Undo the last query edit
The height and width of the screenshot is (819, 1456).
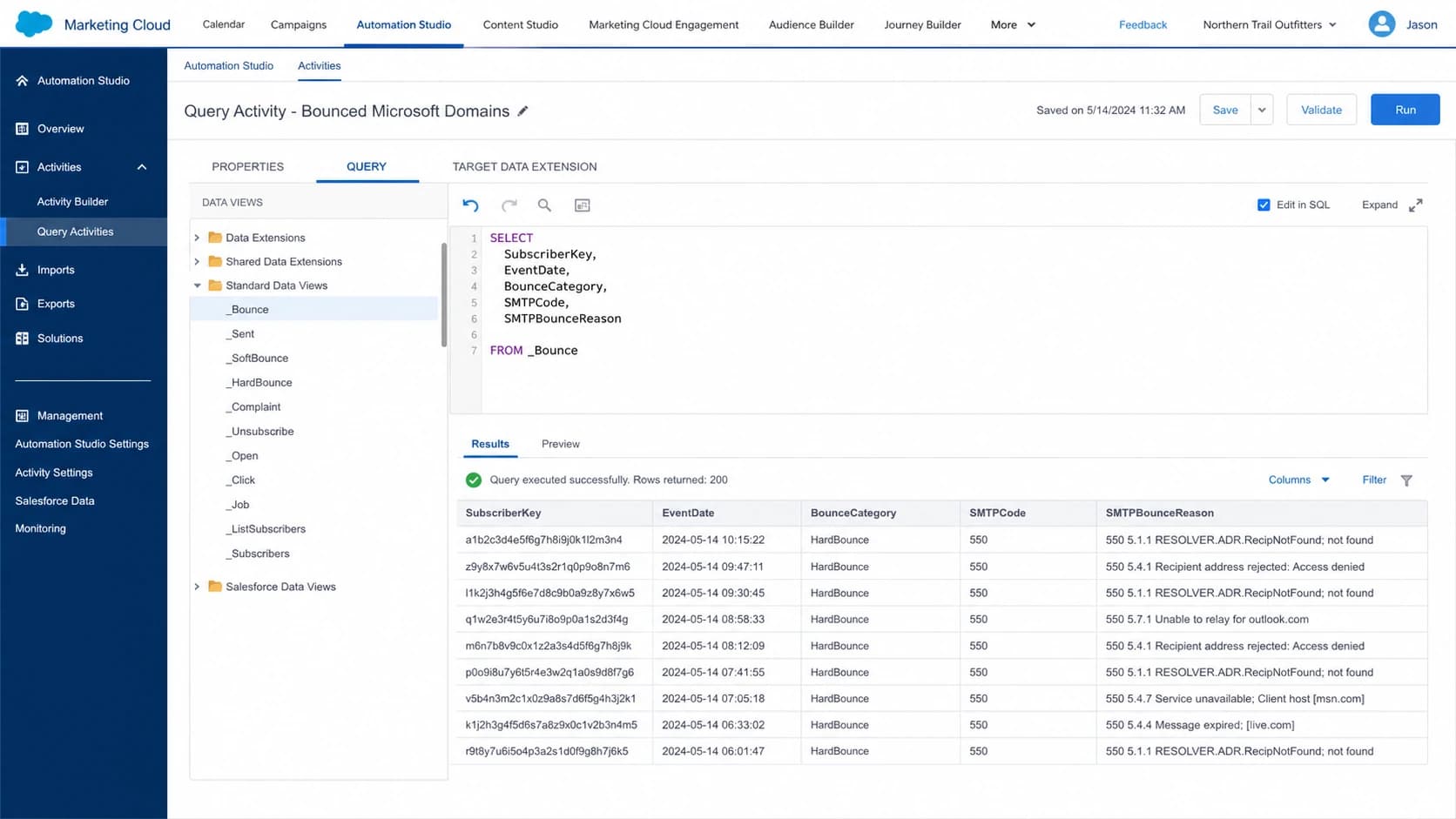470,205
